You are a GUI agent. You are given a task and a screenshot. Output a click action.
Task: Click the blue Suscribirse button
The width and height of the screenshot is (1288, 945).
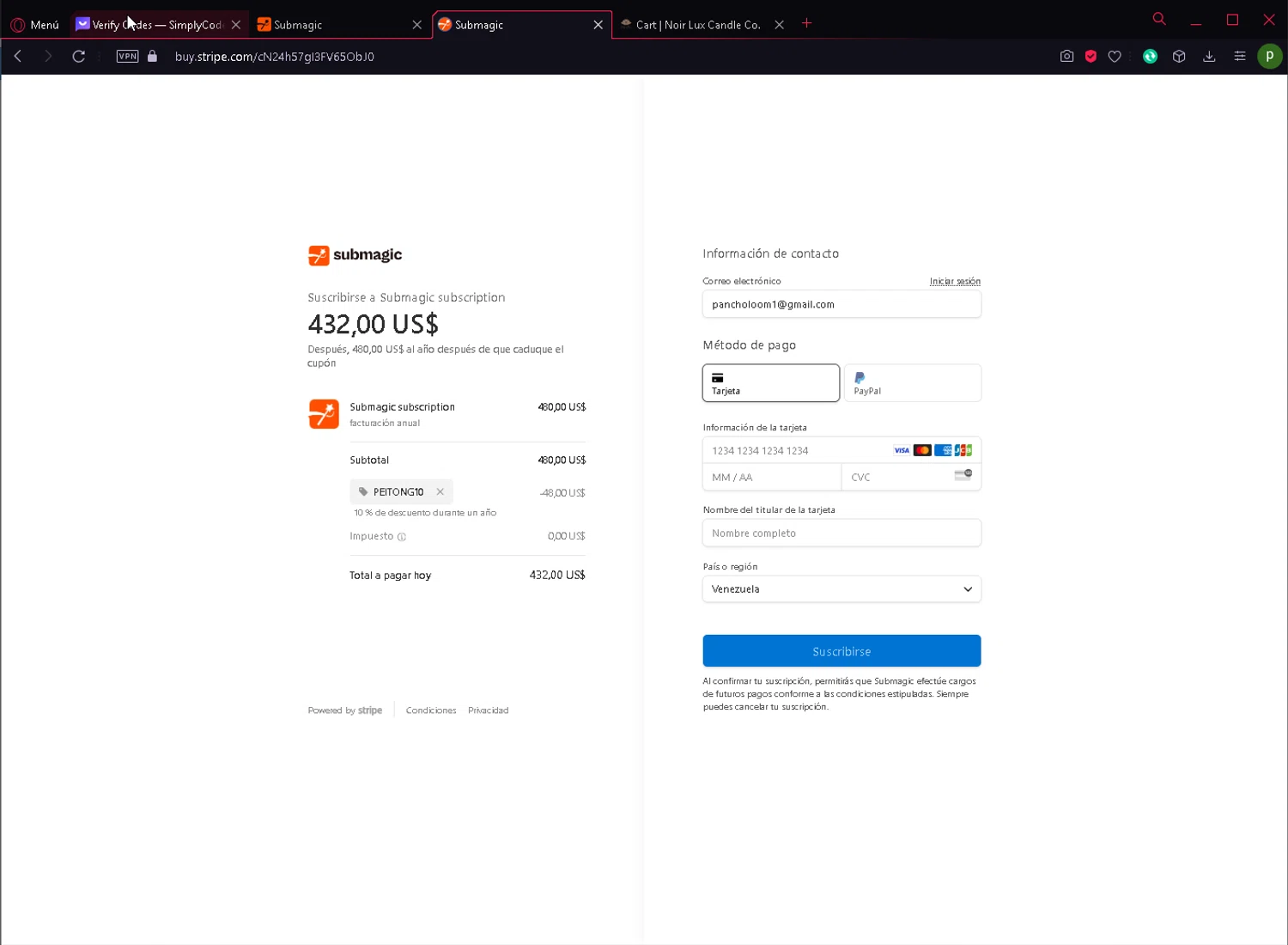coord(841,651)
